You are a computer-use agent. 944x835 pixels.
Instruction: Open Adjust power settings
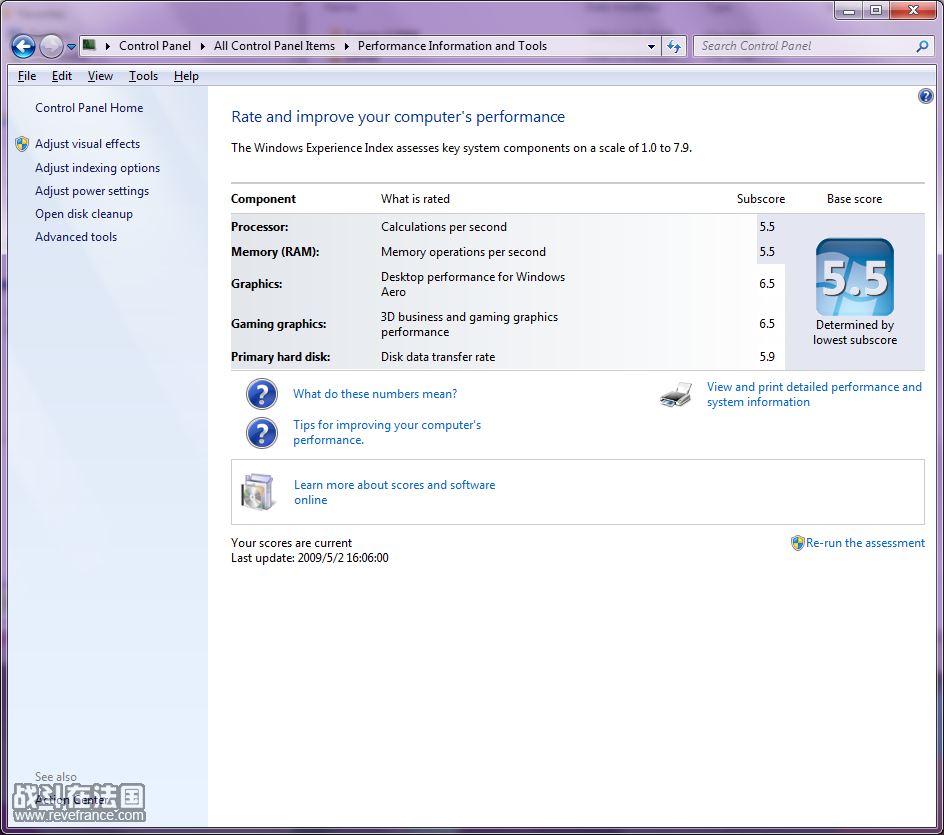pyautogui.click(x=92, y=191)
